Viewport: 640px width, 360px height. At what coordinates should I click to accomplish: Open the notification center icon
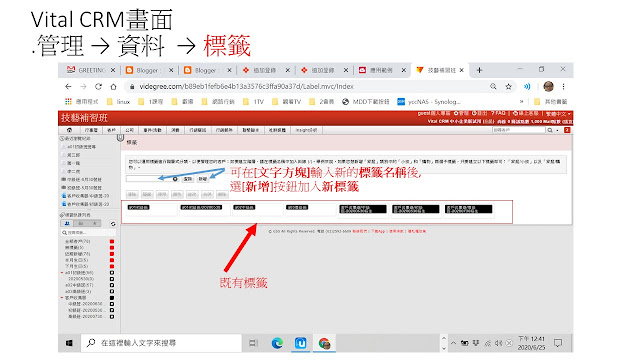coord(558,343)
